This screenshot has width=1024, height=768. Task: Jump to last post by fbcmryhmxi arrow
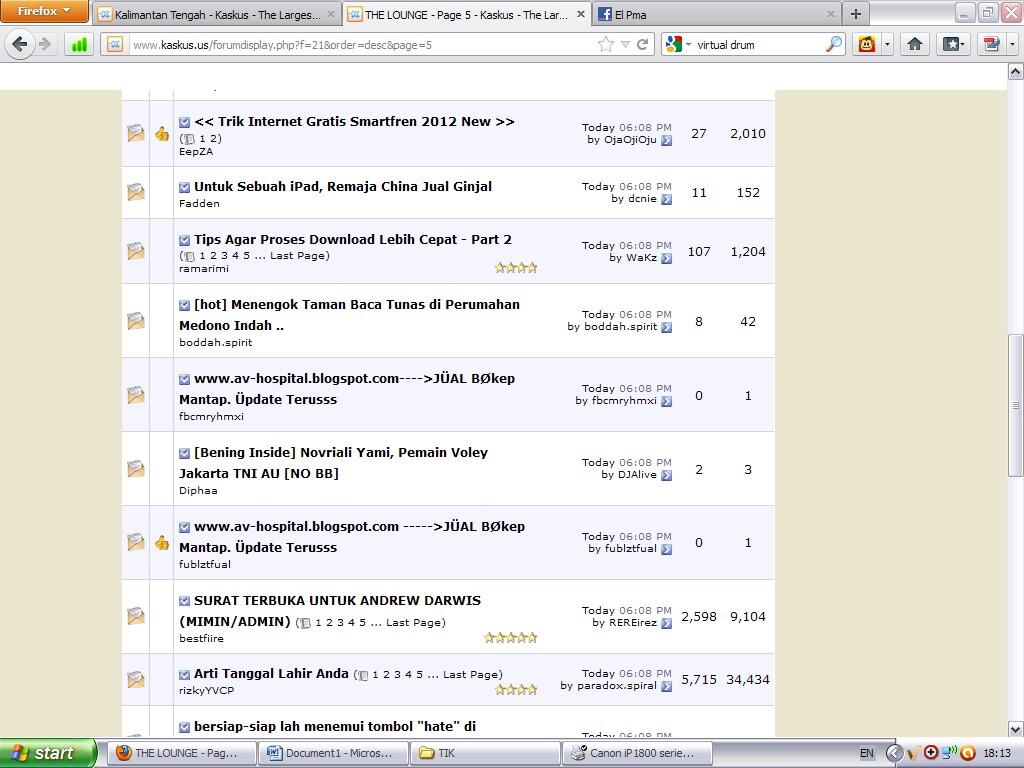(666, 401)
